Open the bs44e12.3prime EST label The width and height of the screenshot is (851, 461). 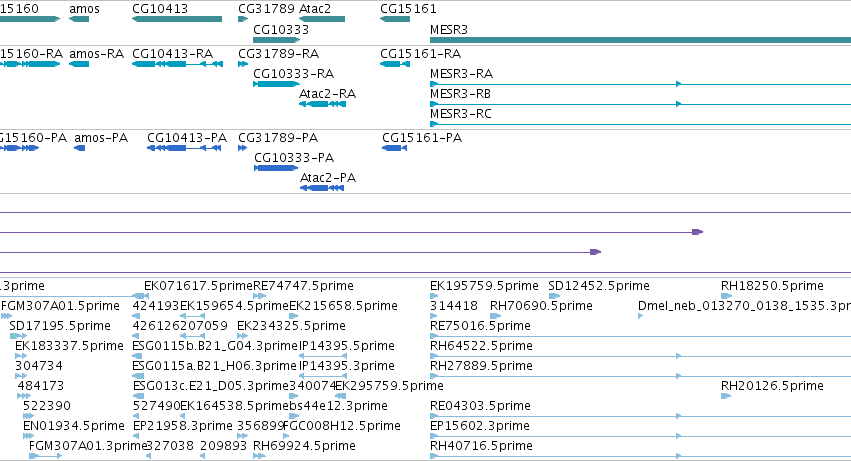(x=338, y=406)
